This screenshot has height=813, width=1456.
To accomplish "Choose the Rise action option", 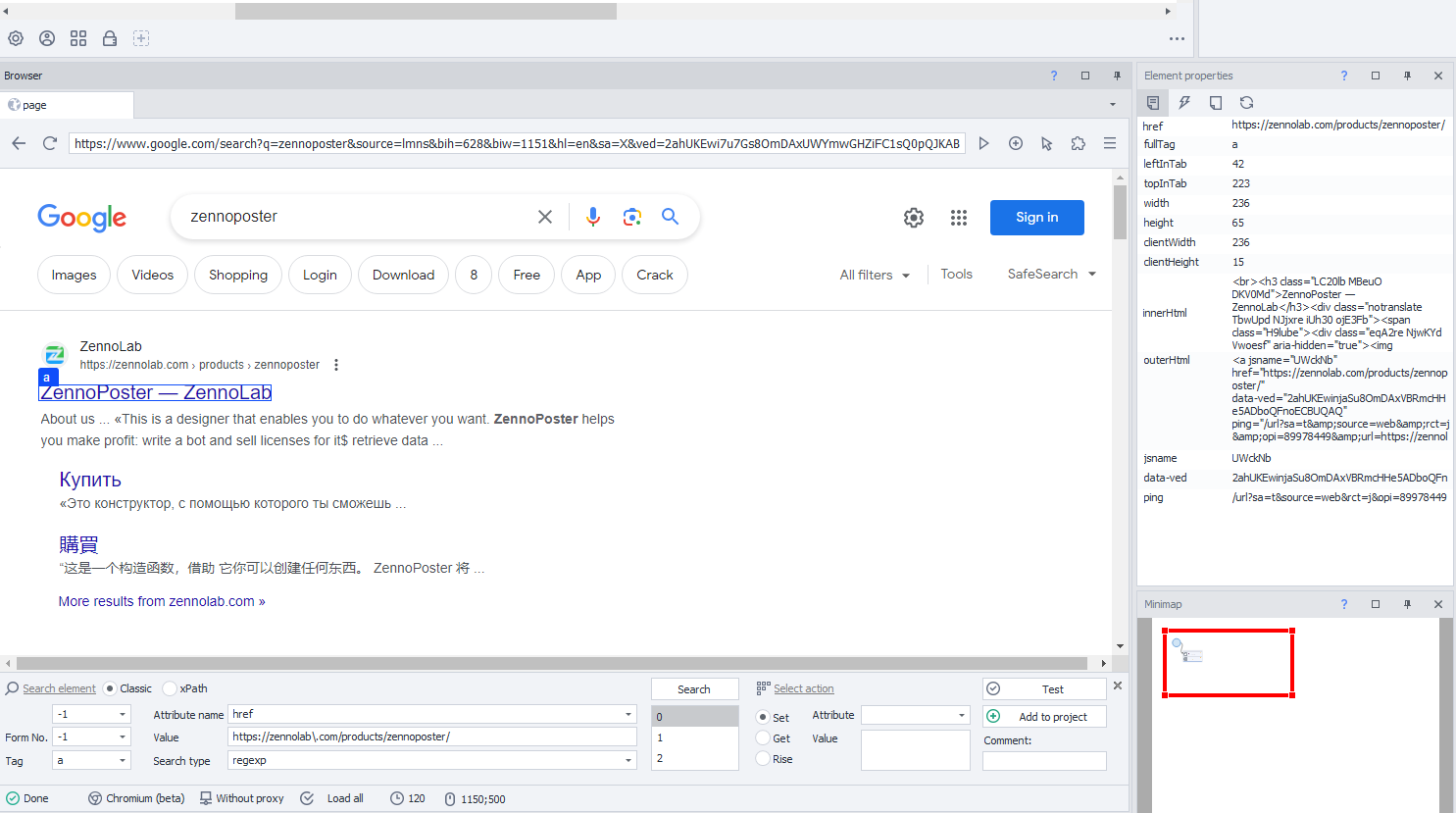I will coord(775,759).
